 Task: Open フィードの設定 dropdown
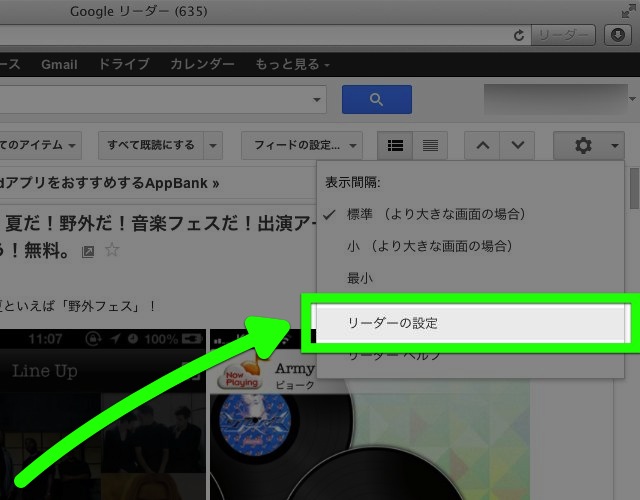pyautogui.click(x=302, y=145)
